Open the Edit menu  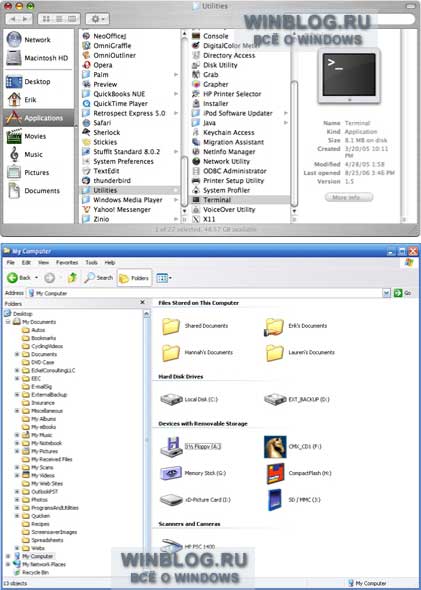coord(26,263)
